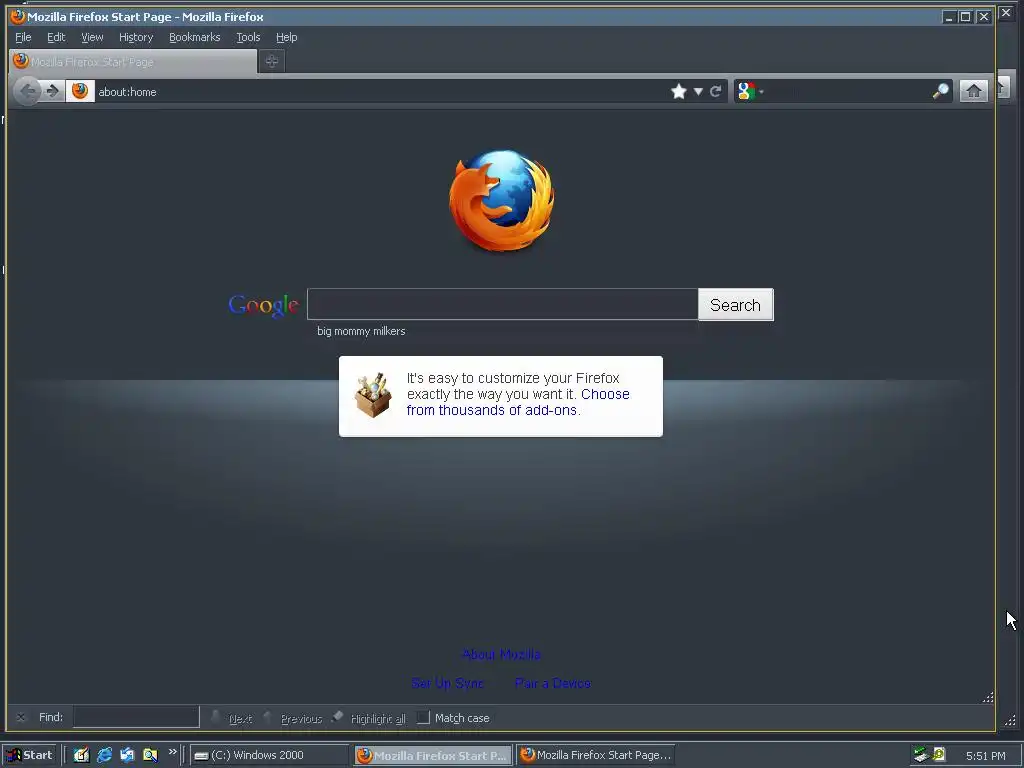The image size is (1024, 768).
Task: Open the Help menu
Action: tap(286, 37)
